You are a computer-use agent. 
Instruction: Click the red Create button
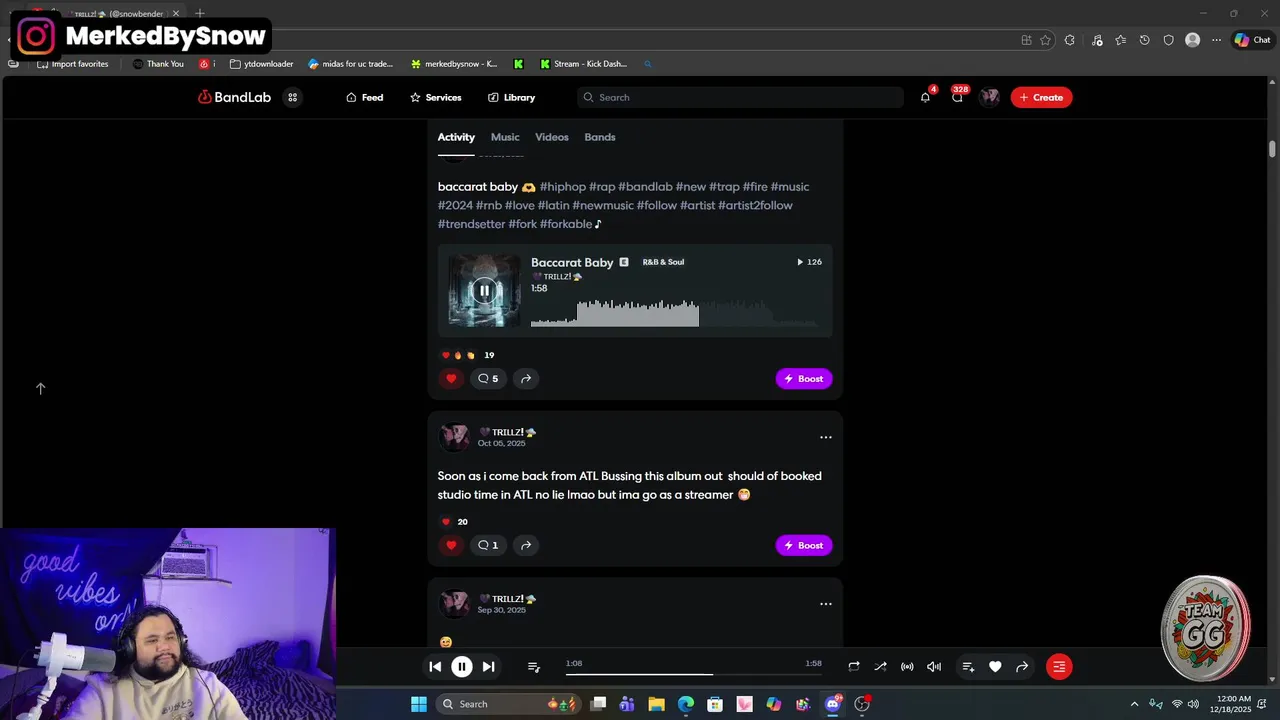1041,97
